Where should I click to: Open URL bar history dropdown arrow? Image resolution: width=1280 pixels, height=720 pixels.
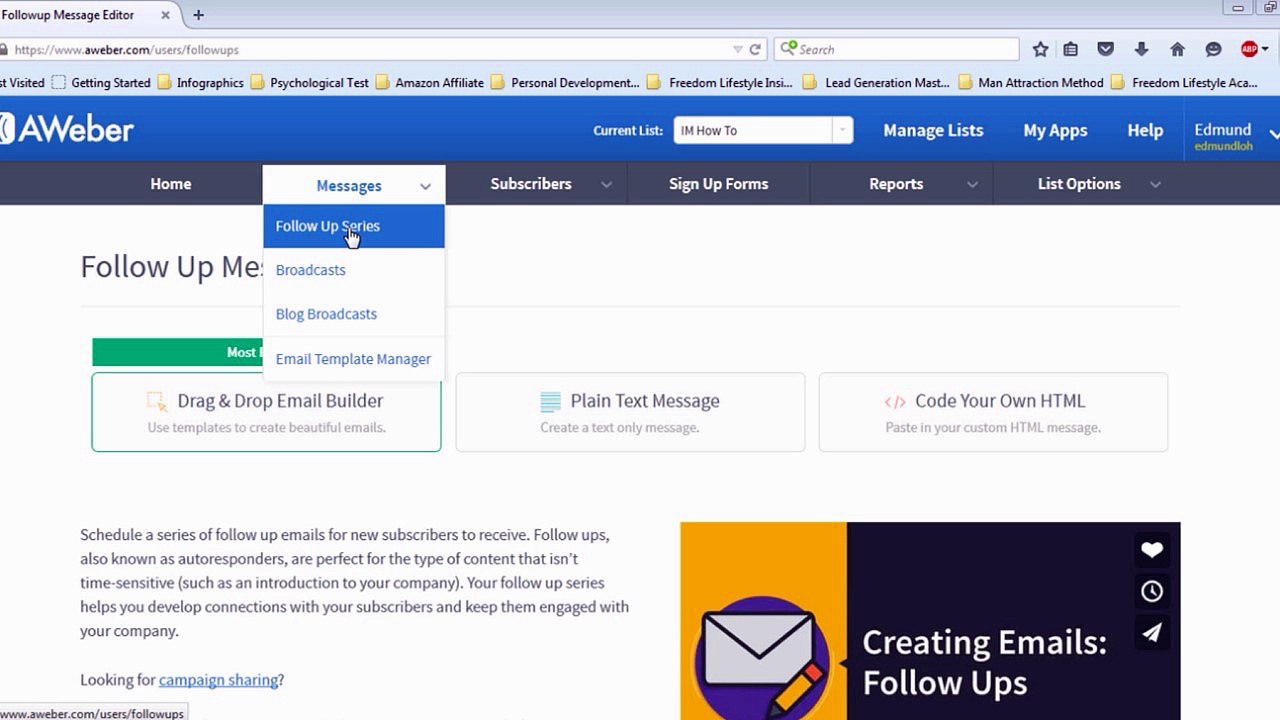point(737,49)
